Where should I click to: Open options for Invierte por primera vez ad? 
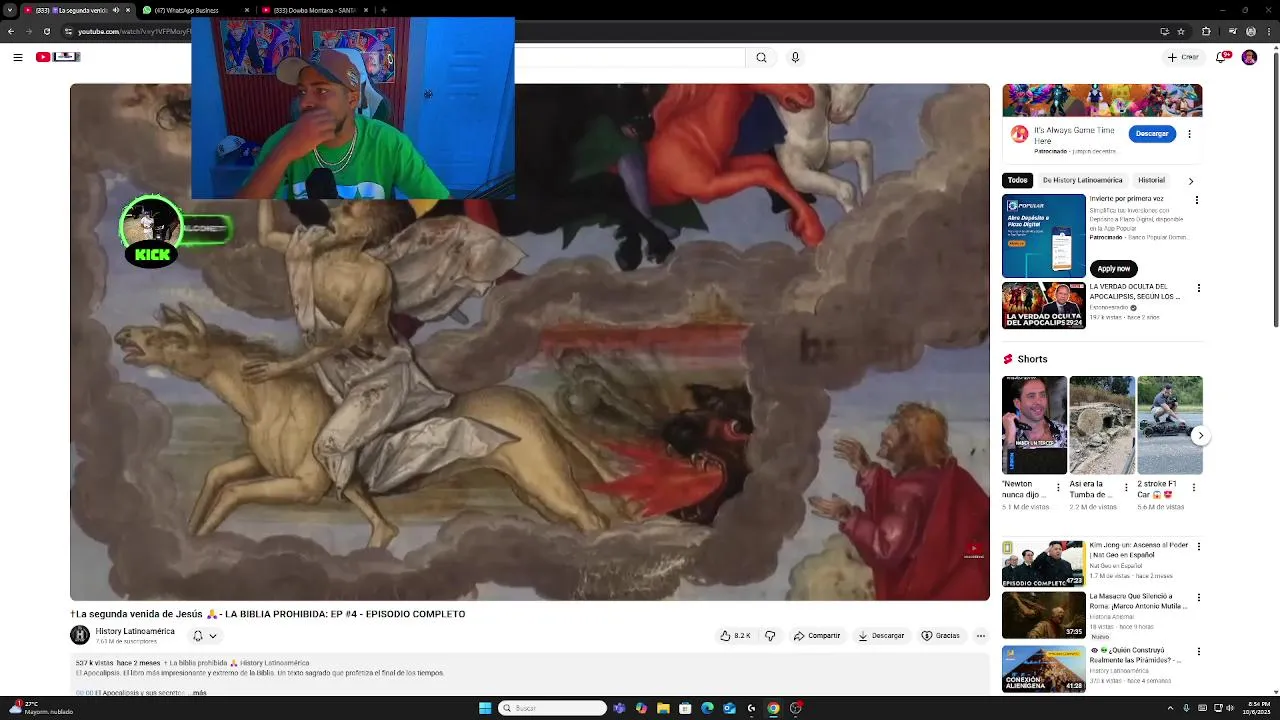pyautogui.click(x=1196, y=200)
